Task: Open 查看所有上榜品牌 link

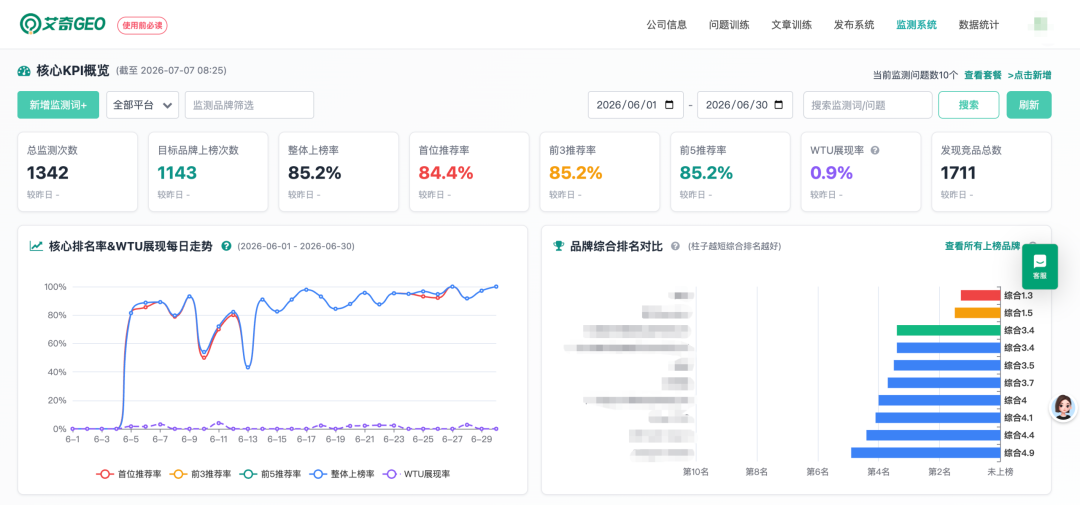Action: pyautogui.click(x=982, y=246)
